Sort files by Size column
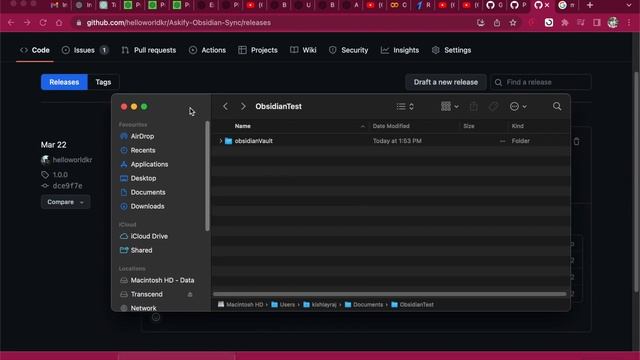Viewport: 640px width, 360px height. [469, 126]
